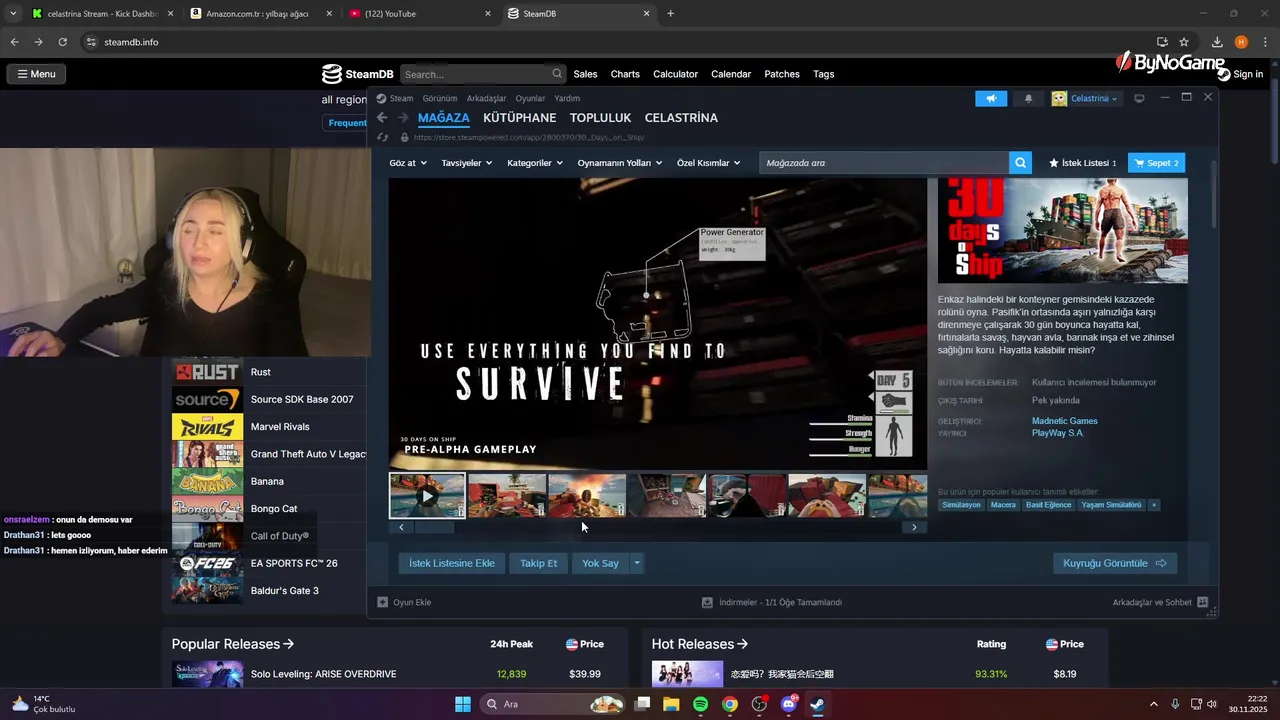This screenshot has width=1280, height=720.
Task: Click Chrome browser back arrow
Action: click(x=14, y=42)
